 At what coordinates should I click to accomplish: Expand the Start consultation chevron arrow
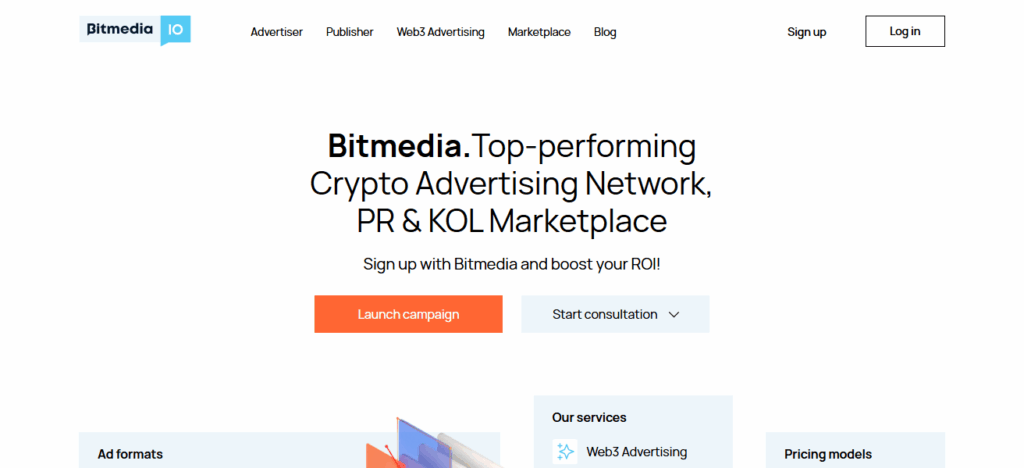[674, 314]
